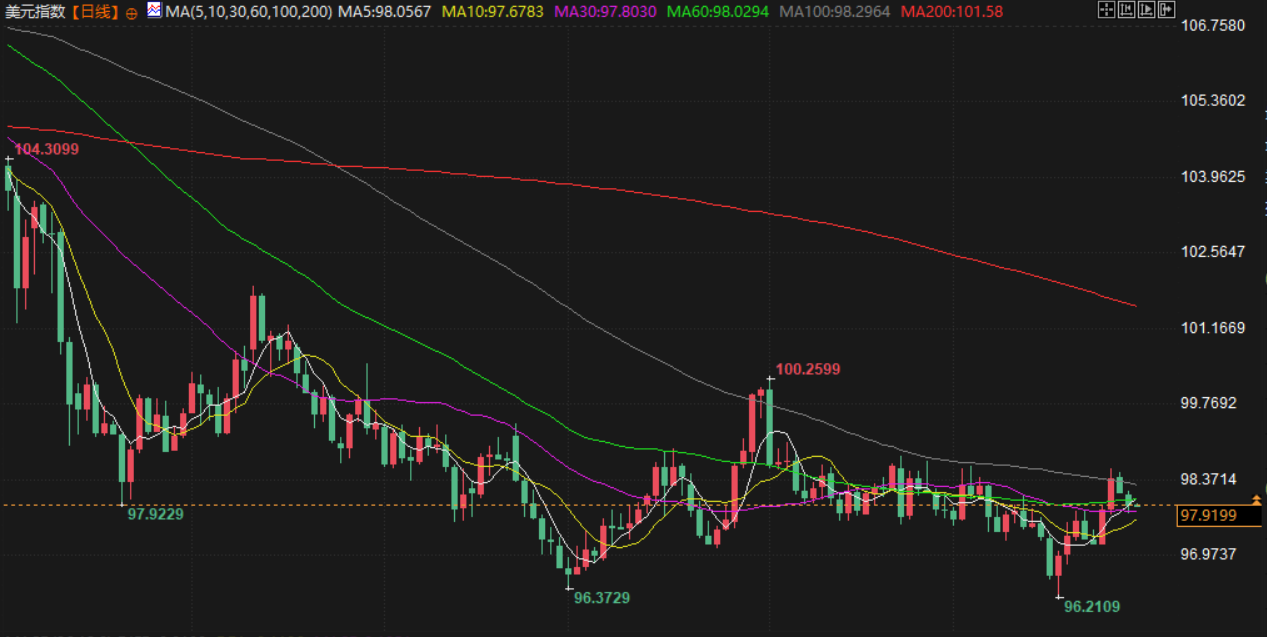Click the 104.3099 high price label
The image size is (1267, 637).
[x=47, y=149]
